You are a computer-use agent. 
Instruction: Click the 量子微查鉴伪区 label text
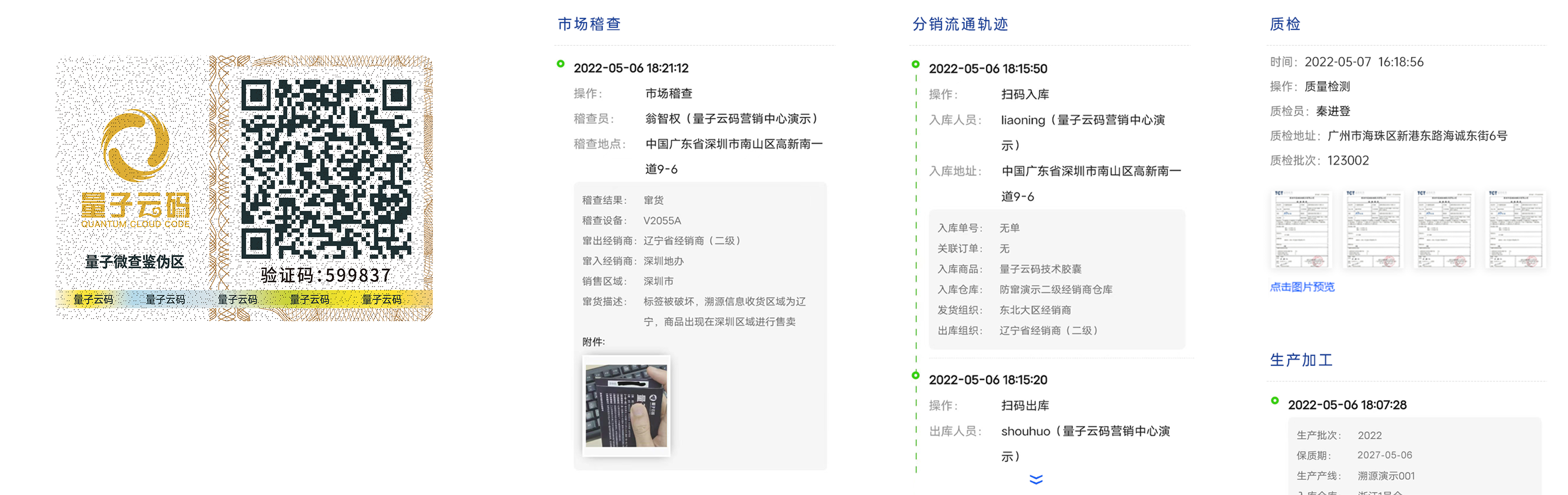tap(135, 262)
